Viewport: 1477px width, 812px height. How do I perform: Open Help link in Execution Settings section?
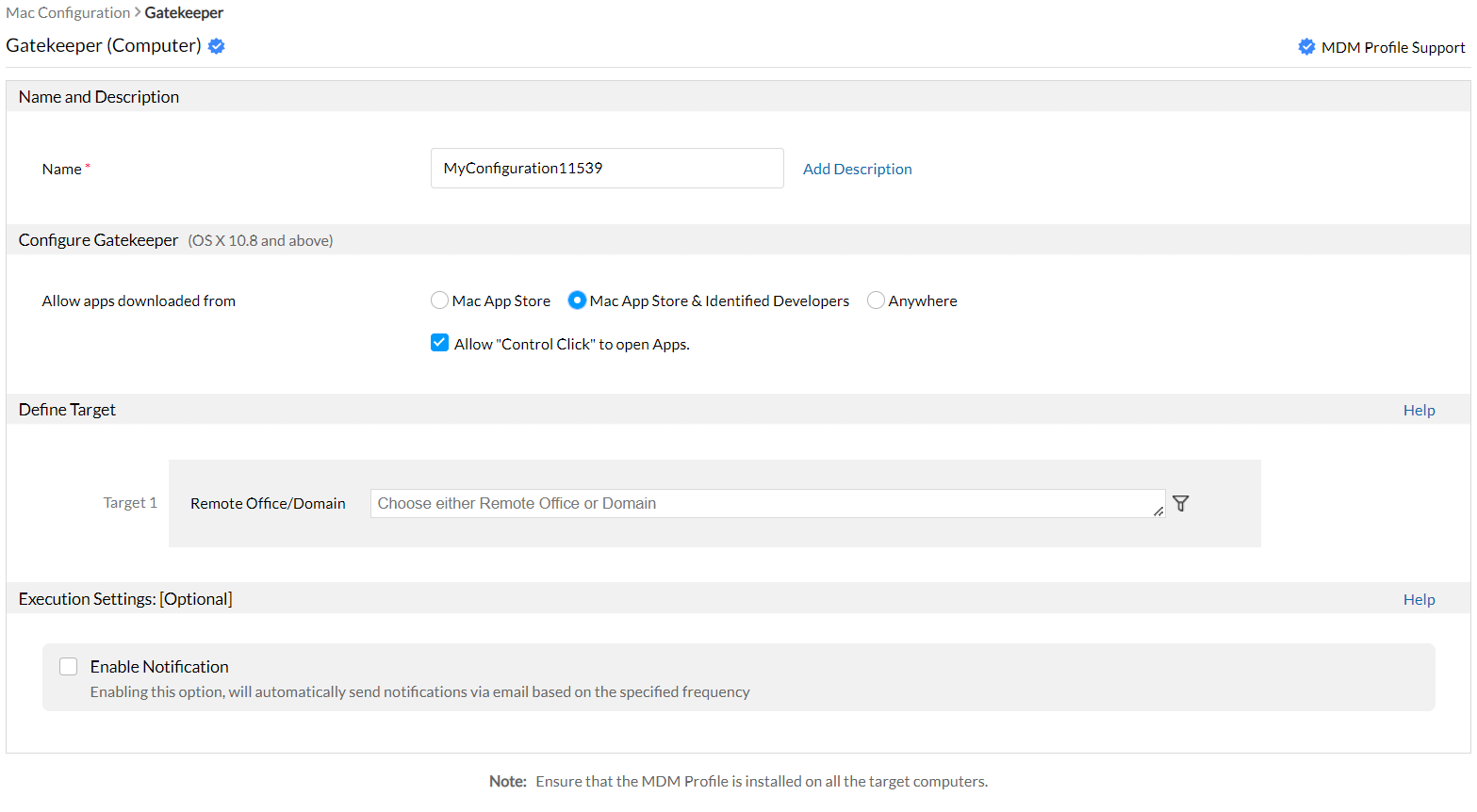click(1419, 599)
